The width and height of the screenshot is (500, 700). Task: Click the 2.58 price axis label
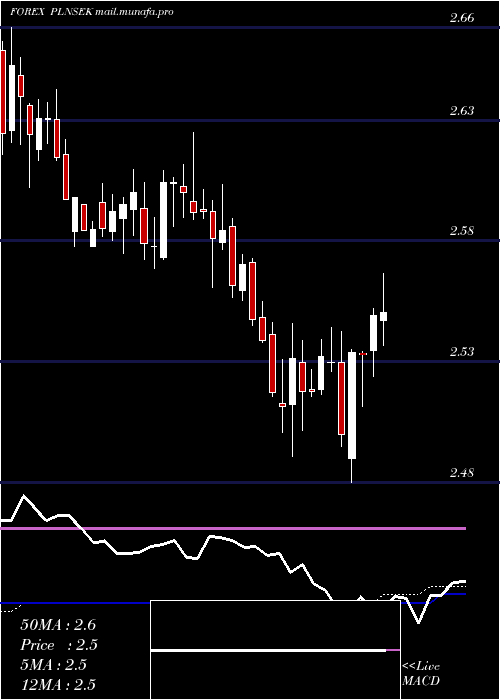pos(462,231)
